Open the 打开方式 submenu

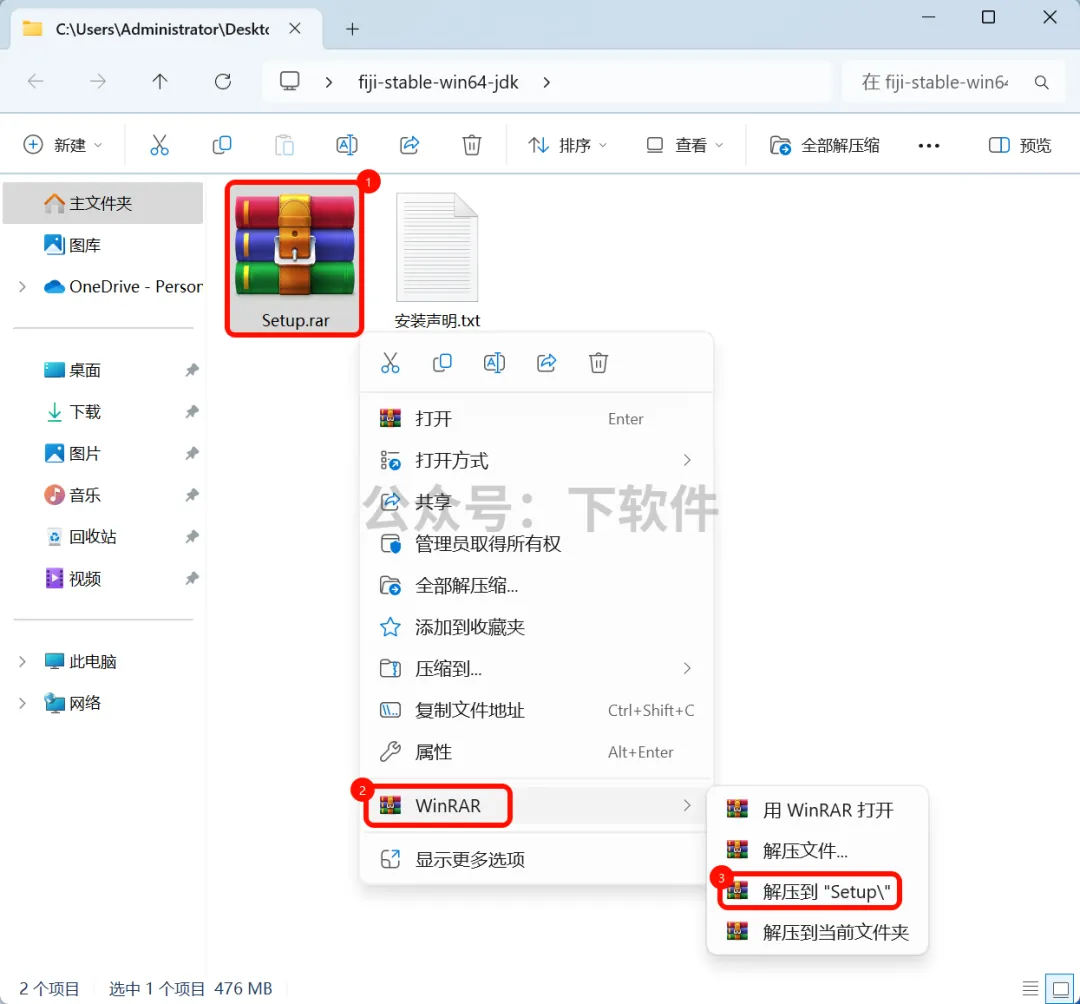(537, 460)
